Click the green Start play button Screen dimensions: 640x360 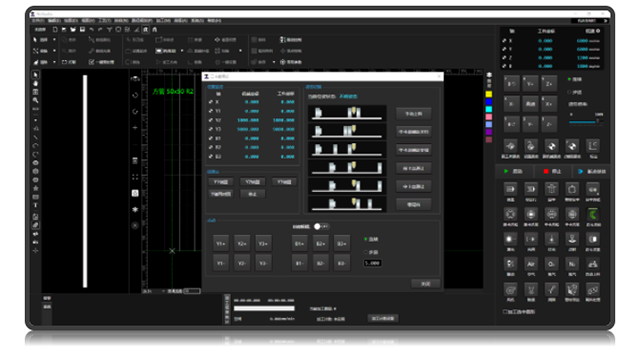pos(514,171)
